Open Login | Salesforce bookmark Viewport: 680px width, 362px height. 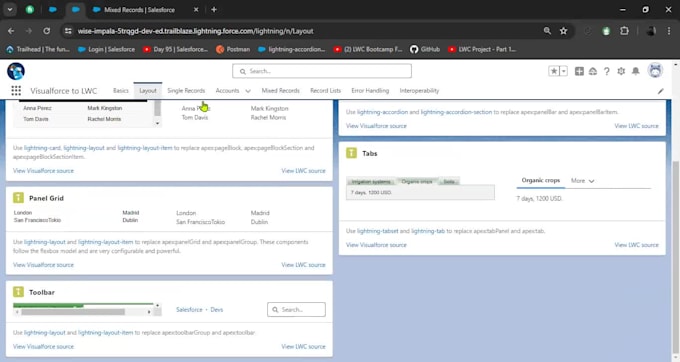click(106, 49)
